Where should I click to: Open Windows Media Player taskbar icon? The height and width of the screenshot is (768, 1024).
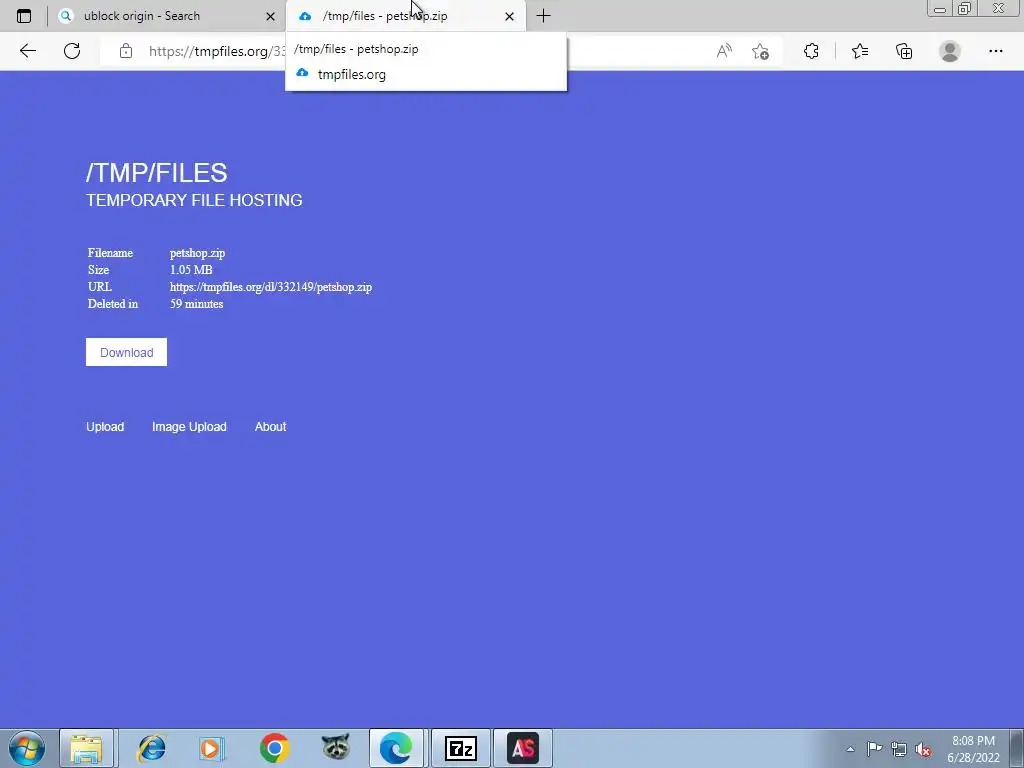click(212, 748)
